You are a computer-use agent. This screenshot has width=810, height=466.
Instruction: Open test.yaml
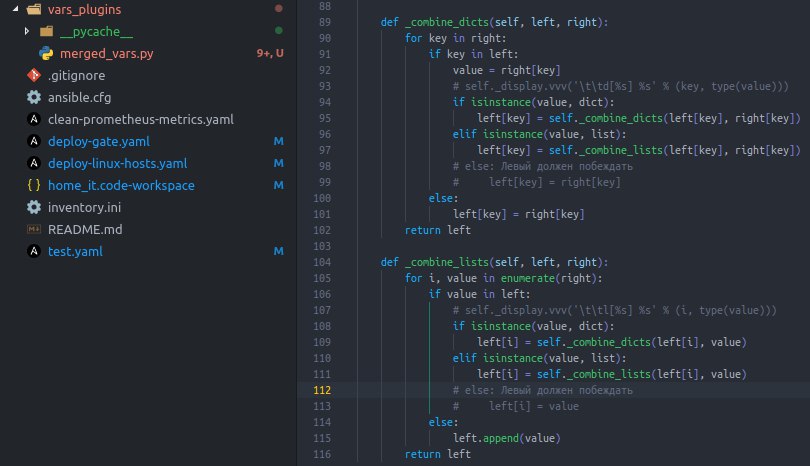(x=75, y=251)
